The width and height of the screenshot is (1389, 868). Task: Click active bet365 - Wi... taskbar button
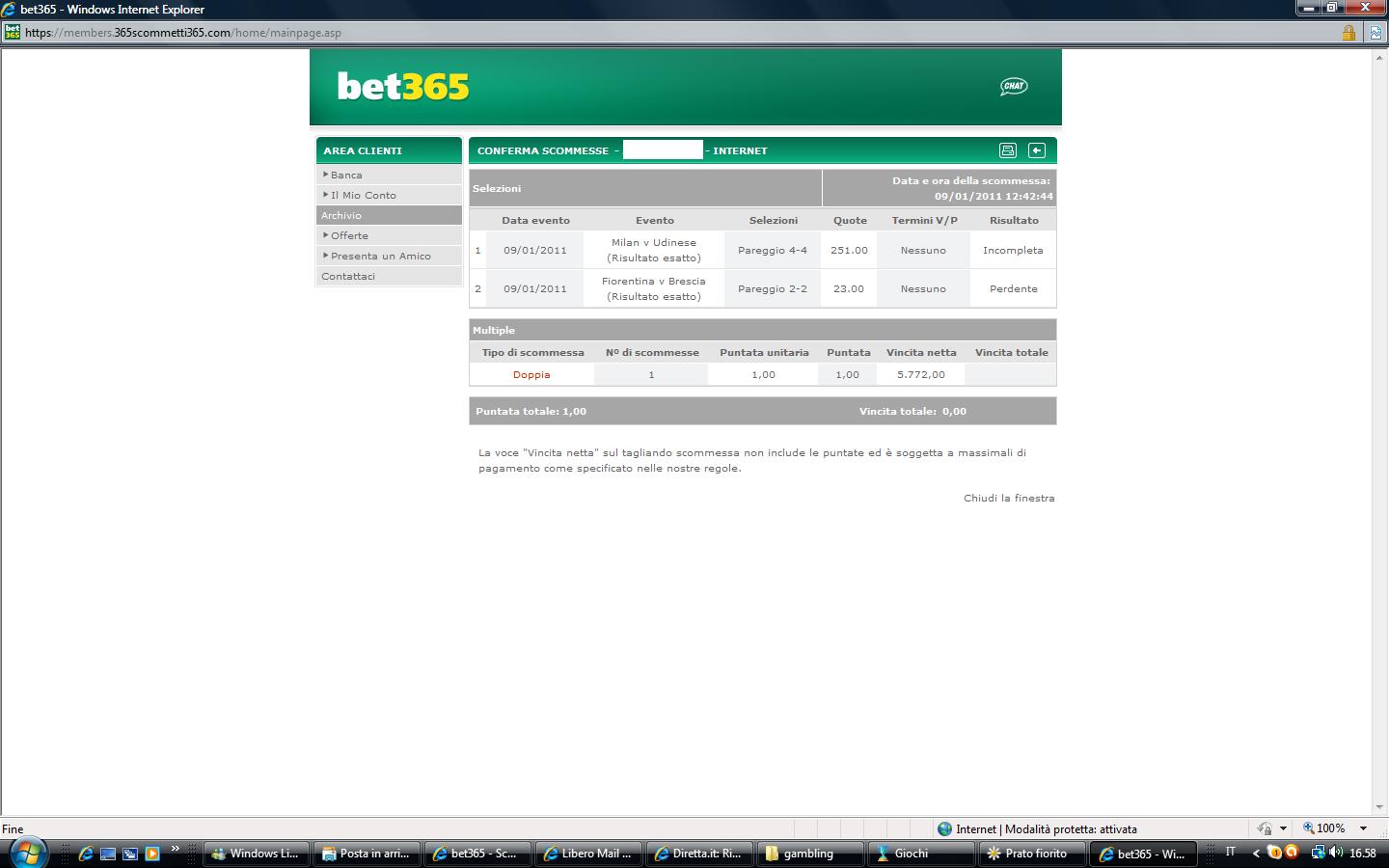[1143, 854]
